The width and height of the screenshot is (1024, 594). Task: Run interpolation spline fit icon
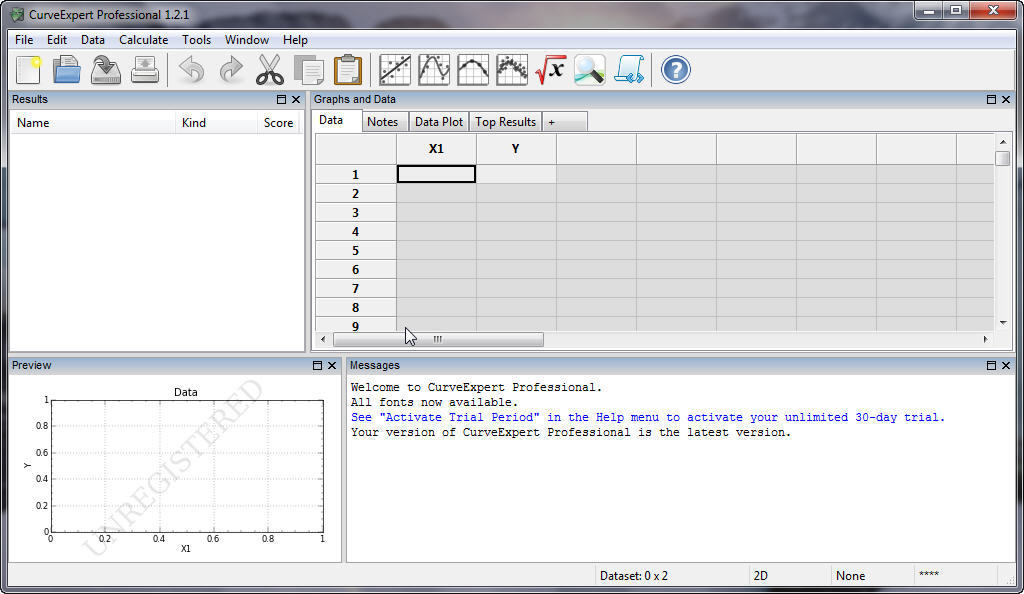[434, 70]
